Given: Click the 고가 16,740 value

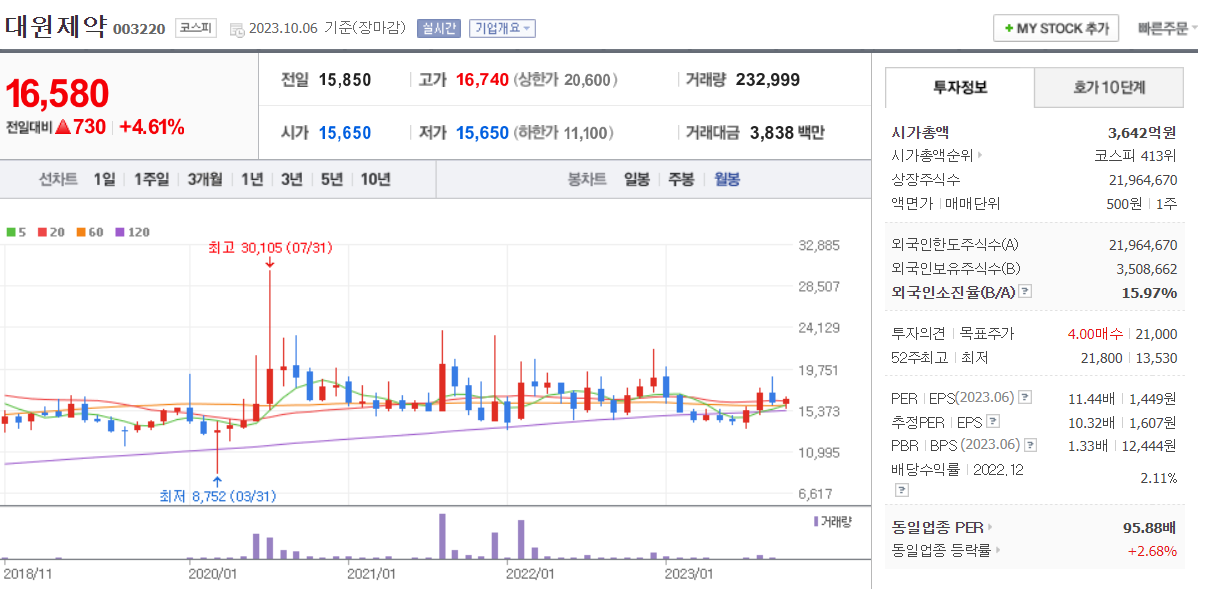Looking at the screenshot, I should pos(482,80).
